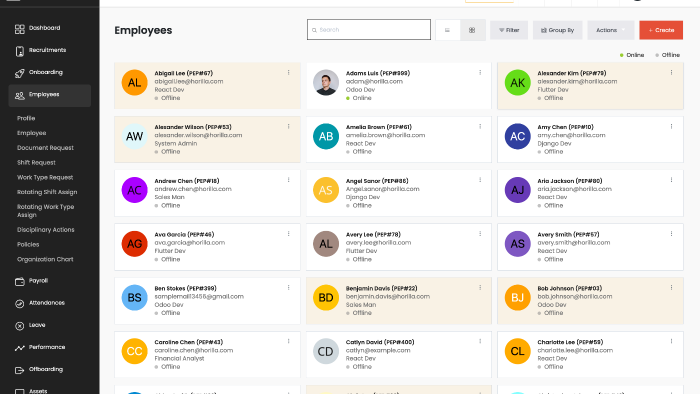Click Alexander Kim green AK avatar
The image size is (700, 394).
click(517, 83)
